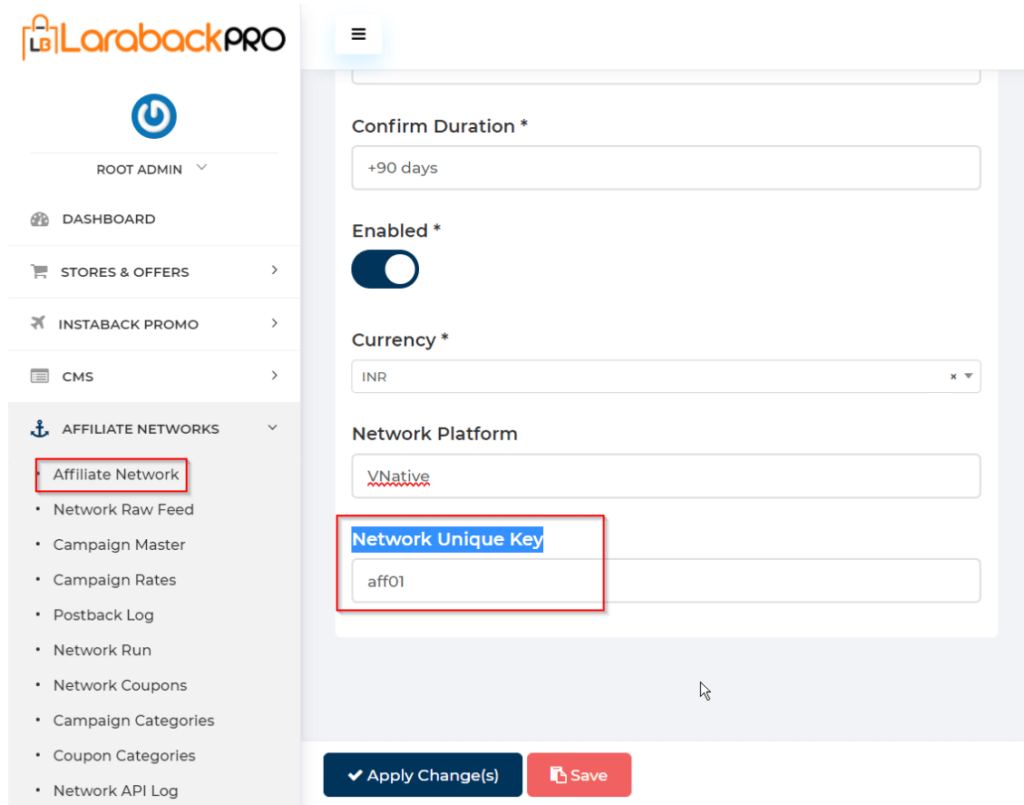This screenshot has height=805, width=1024.
Task: Click the Affiliate Networks anchor icon
Action: (40, 429)
